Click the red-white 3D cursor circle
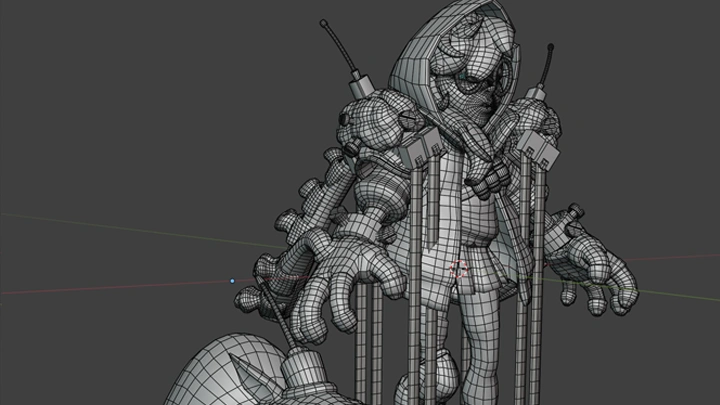The width and height of the screenshot is (720, 405). pyautogui.click(x=458, y=269)
